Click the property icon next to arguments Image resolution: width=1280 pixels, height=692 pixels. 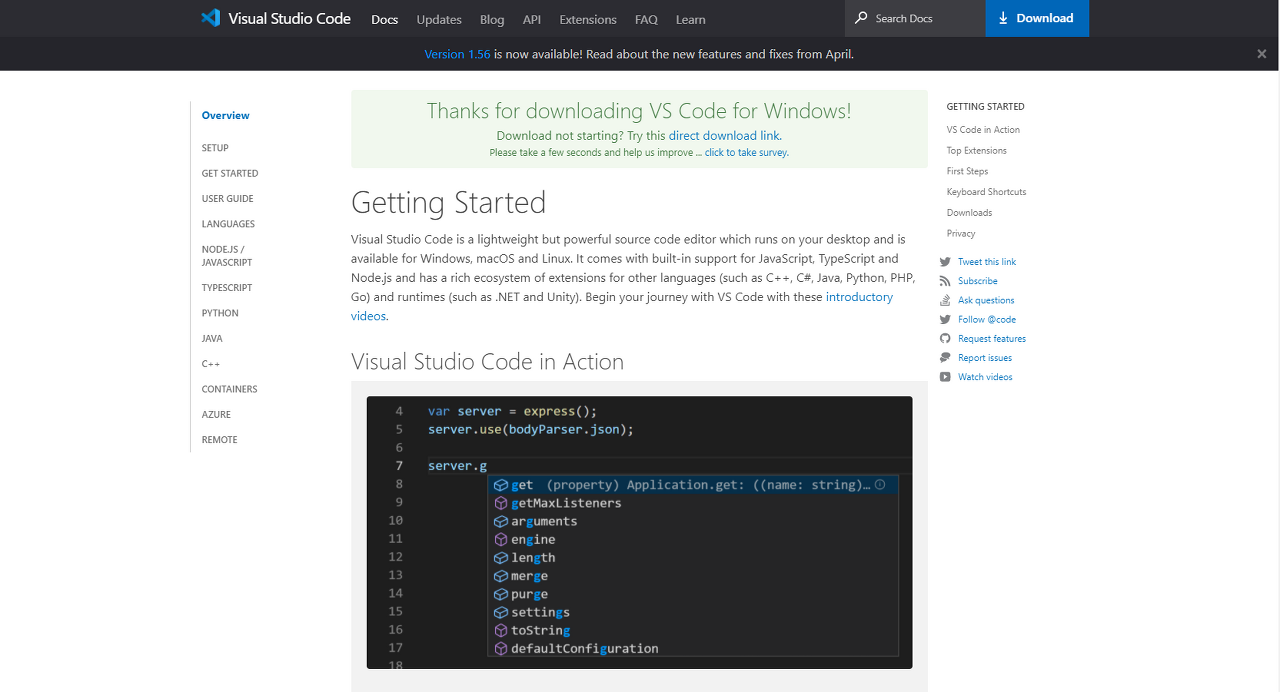[502, 521]
